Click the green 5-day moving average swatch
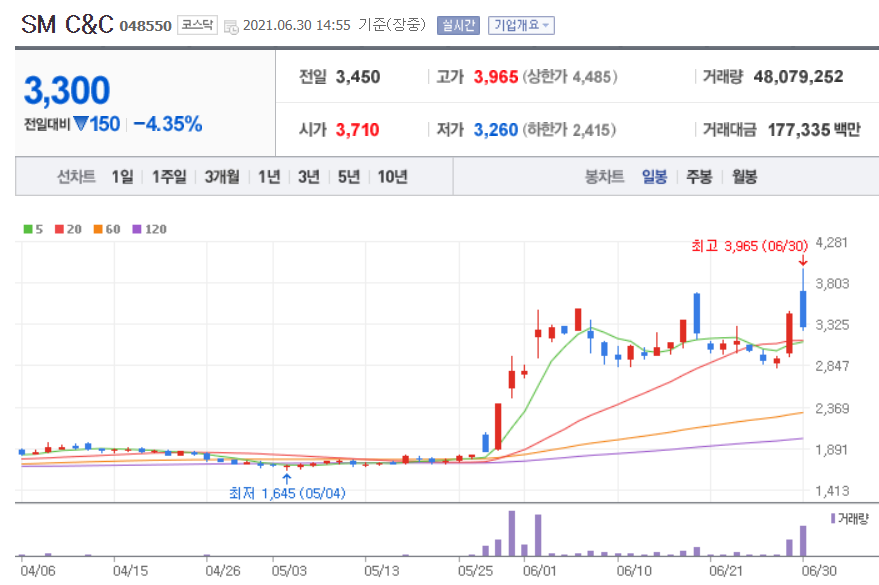Screen dimensions: 879x585 tap(28, 229)
